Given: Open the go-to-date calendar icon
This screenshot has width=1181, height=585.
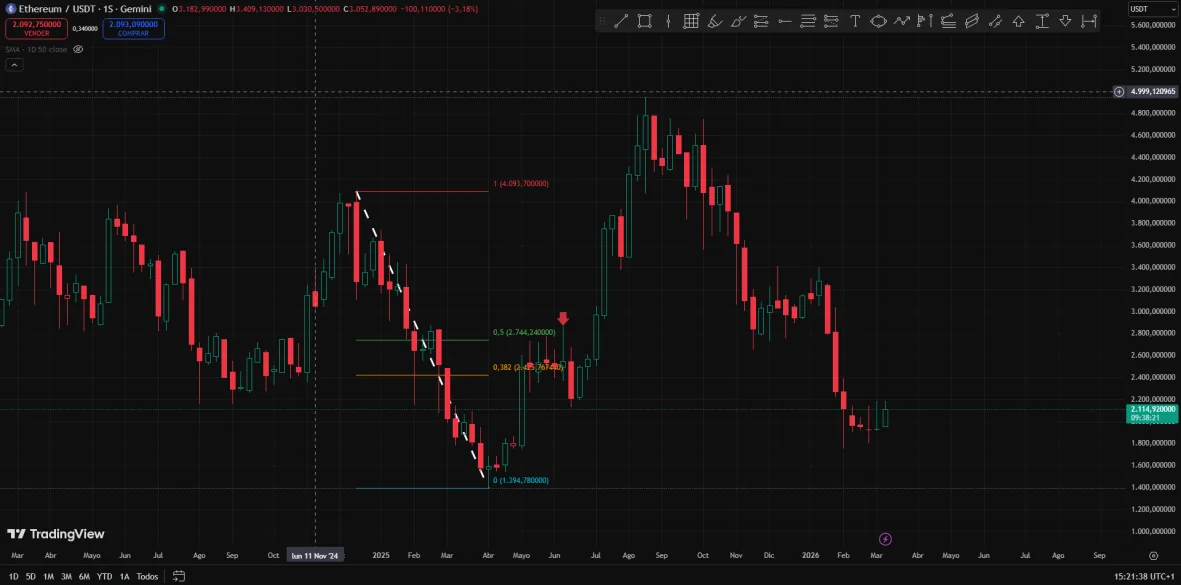Looking at the screenshot, I should tap(179, 576).
